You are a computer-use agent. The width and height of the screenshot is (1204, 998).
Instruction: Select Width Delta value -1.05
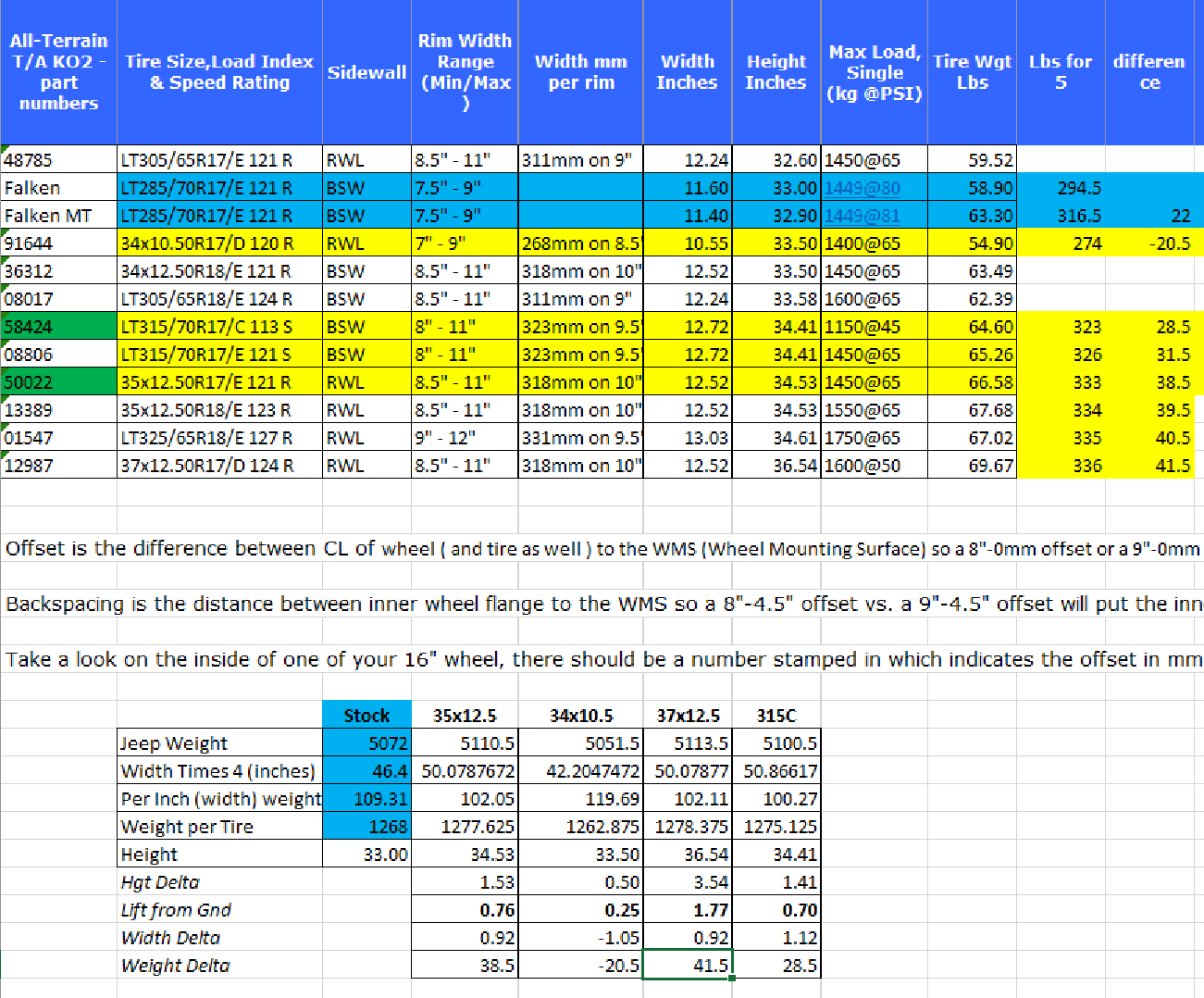pos(581,938)
